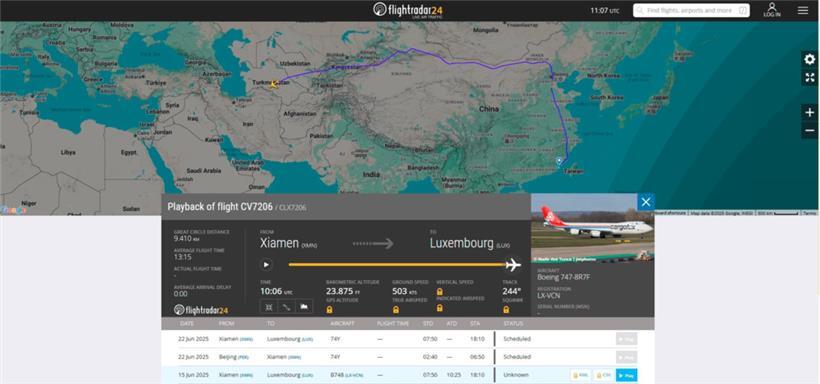This screenshot has height=384, width=820.
Task: Download CSV for 15 Jun flight
Action: pyautogui.click(x=603, y=375)
